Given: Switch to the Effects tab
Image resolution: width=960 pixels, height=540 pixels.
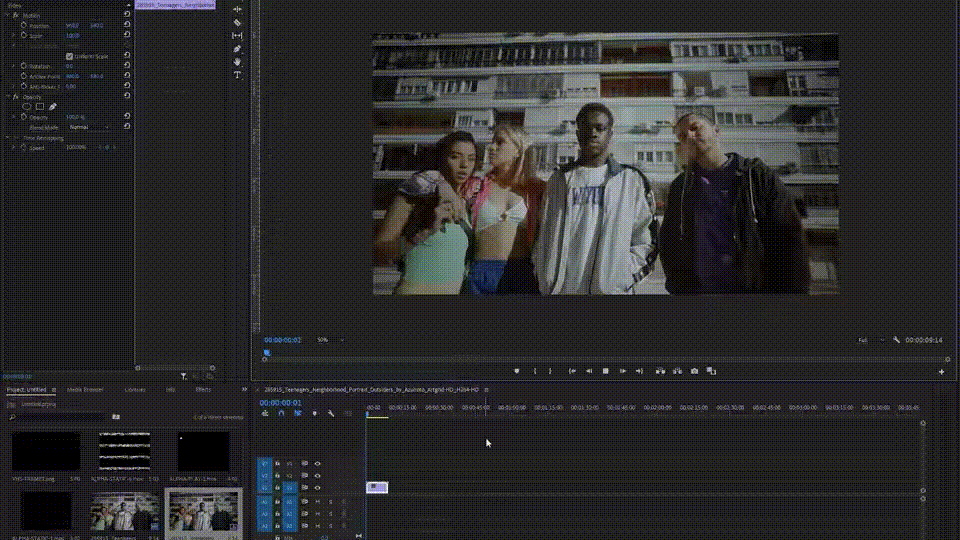Looking at the screenshot, I should [203, 389].
